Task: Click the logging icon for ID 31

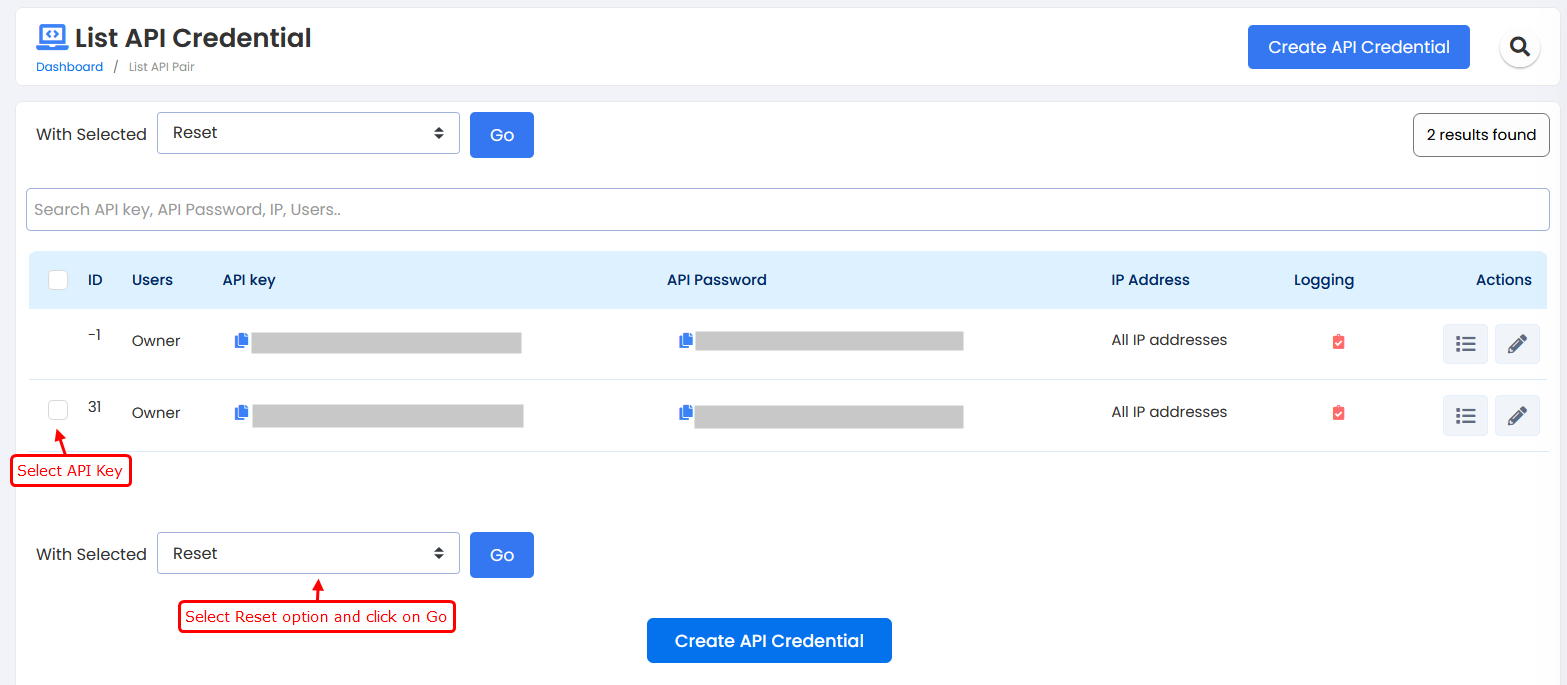Action: point(1338,413)
